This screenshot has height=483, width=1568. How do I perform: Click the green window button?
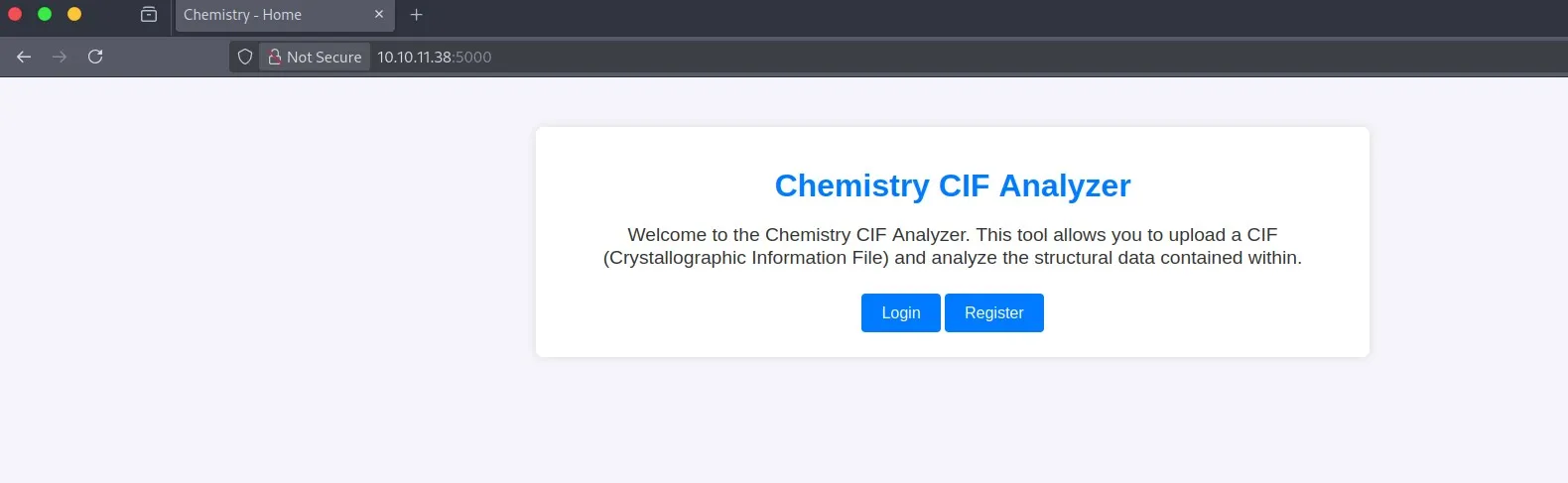[45, 14]
